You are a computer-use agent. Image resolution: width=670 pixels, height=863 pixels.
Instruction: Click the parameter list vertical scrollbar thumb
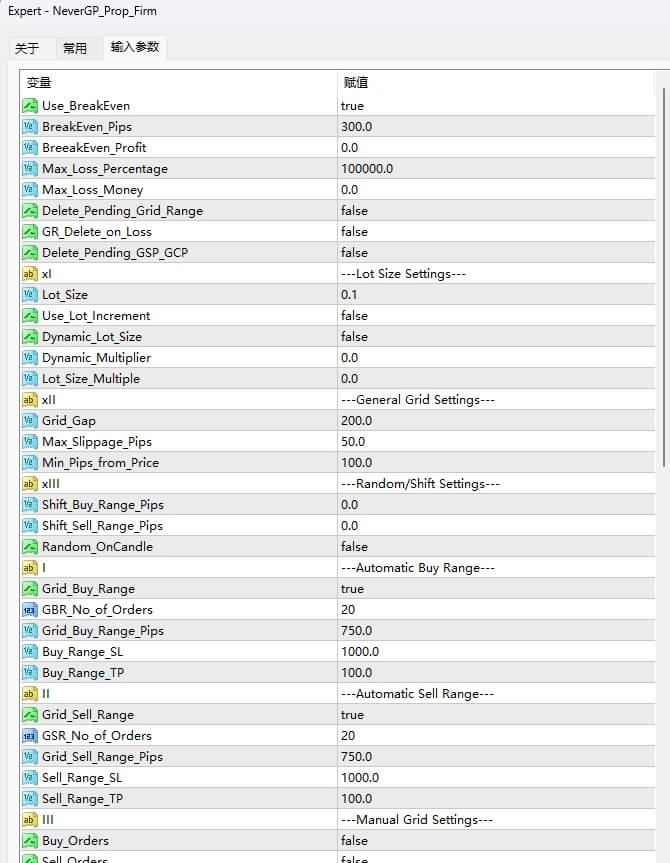(663, 278)
